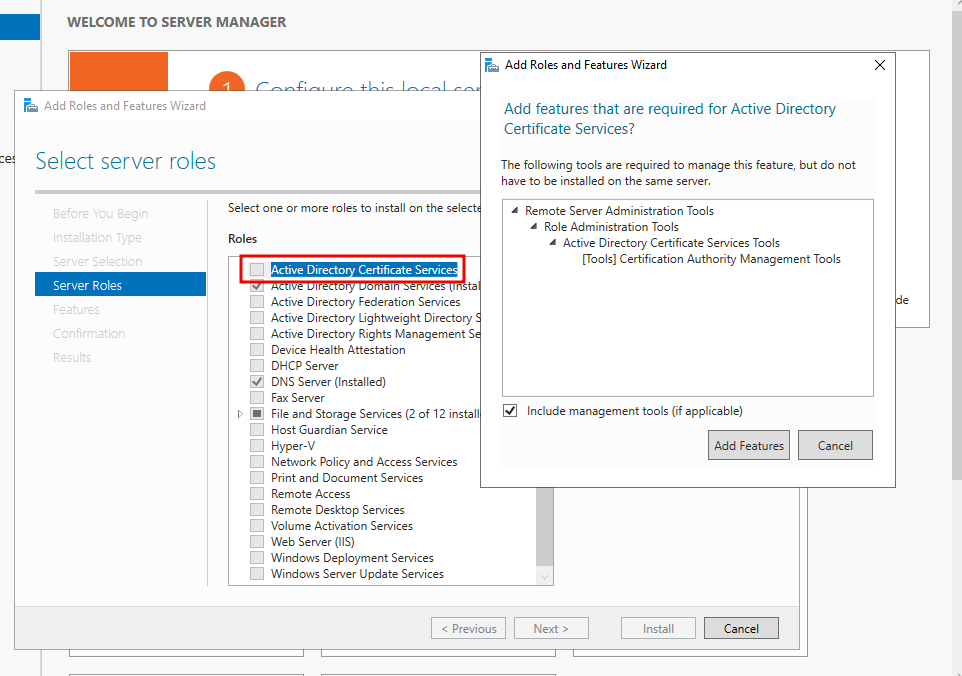Toggle Active Directory Federation Services checkbox
962x676 pixels.
coord(257,302)
